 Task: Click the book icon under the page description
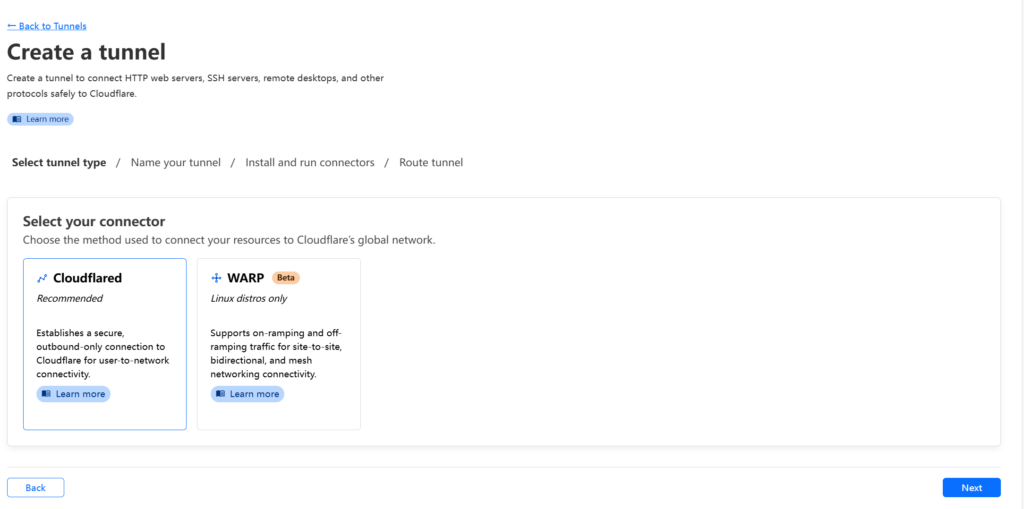point(17,119)
